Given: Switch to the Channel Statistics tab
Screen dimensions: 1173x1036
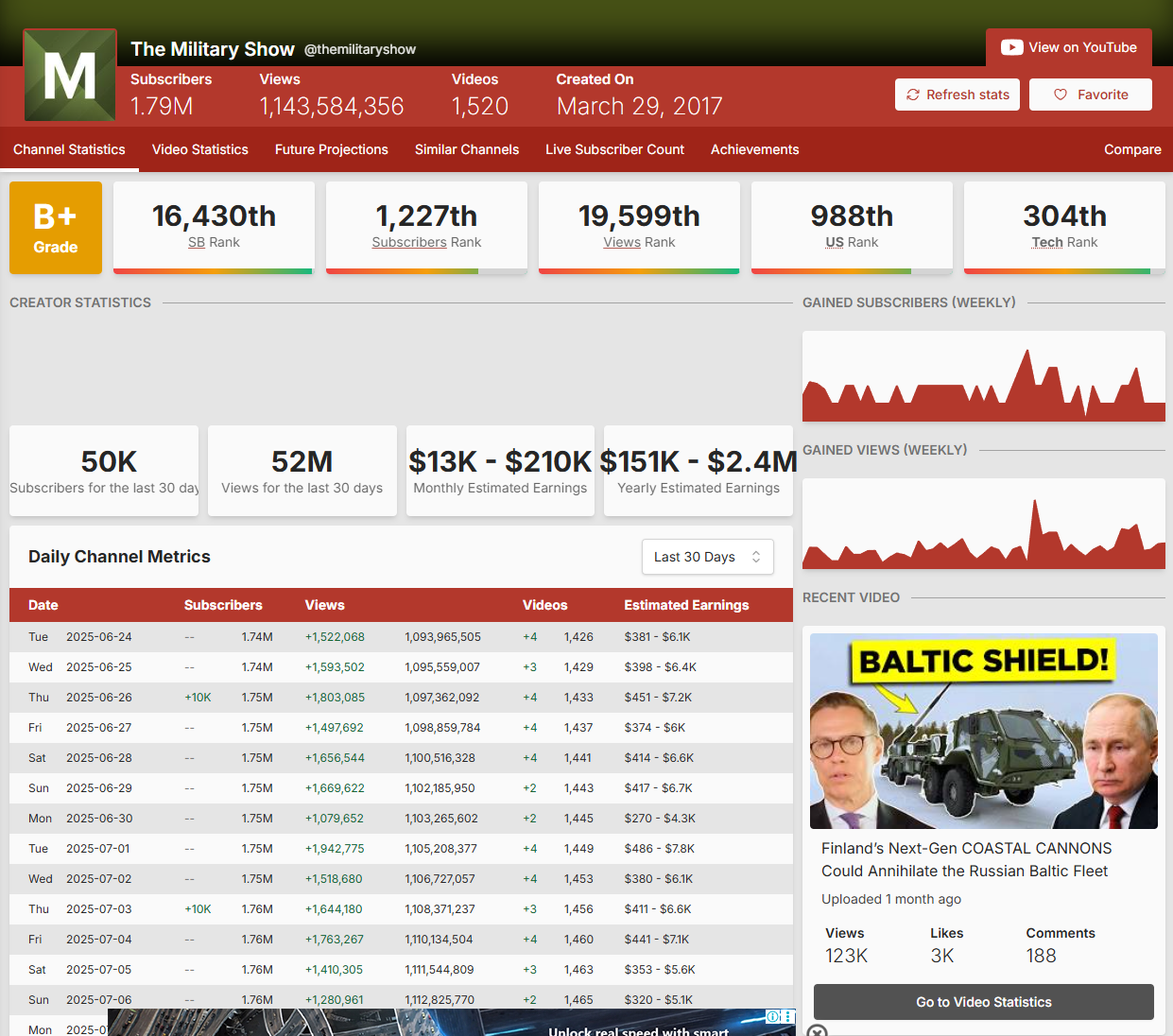Looking at the screenshot, I should (x=69, y=149).
